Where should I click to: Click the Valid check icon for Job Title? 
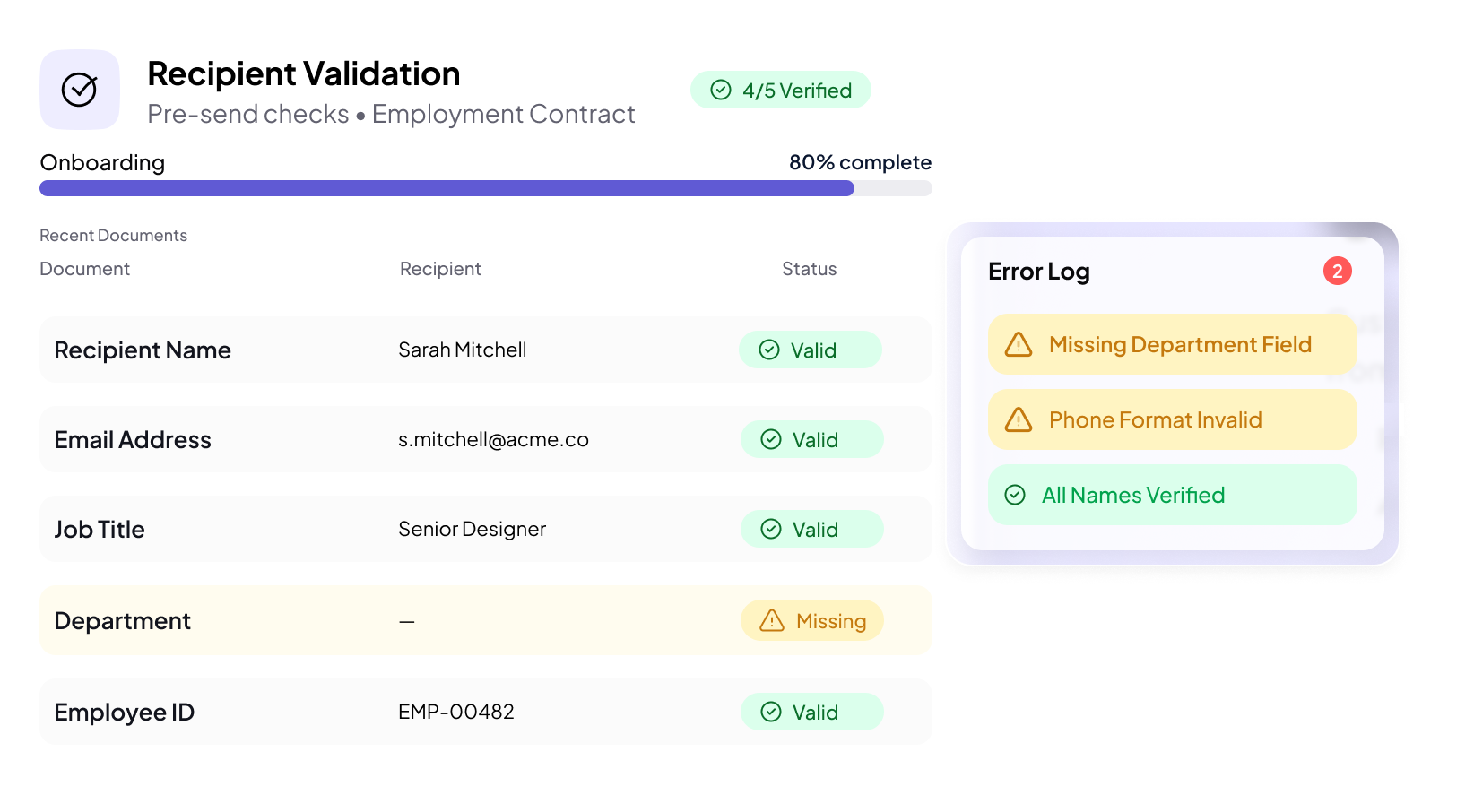[x=771, y=529]
